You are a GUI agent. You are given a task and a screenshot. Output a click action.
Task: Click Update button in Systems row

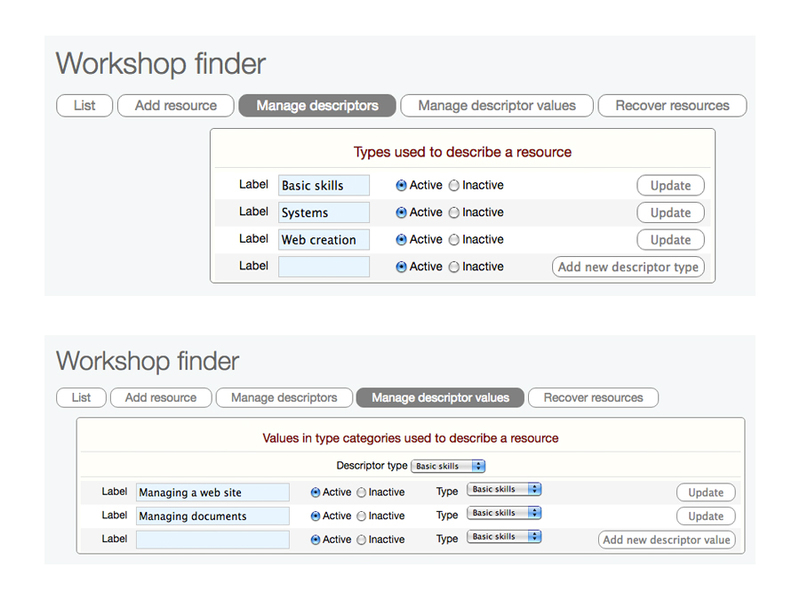click(670, 212)
